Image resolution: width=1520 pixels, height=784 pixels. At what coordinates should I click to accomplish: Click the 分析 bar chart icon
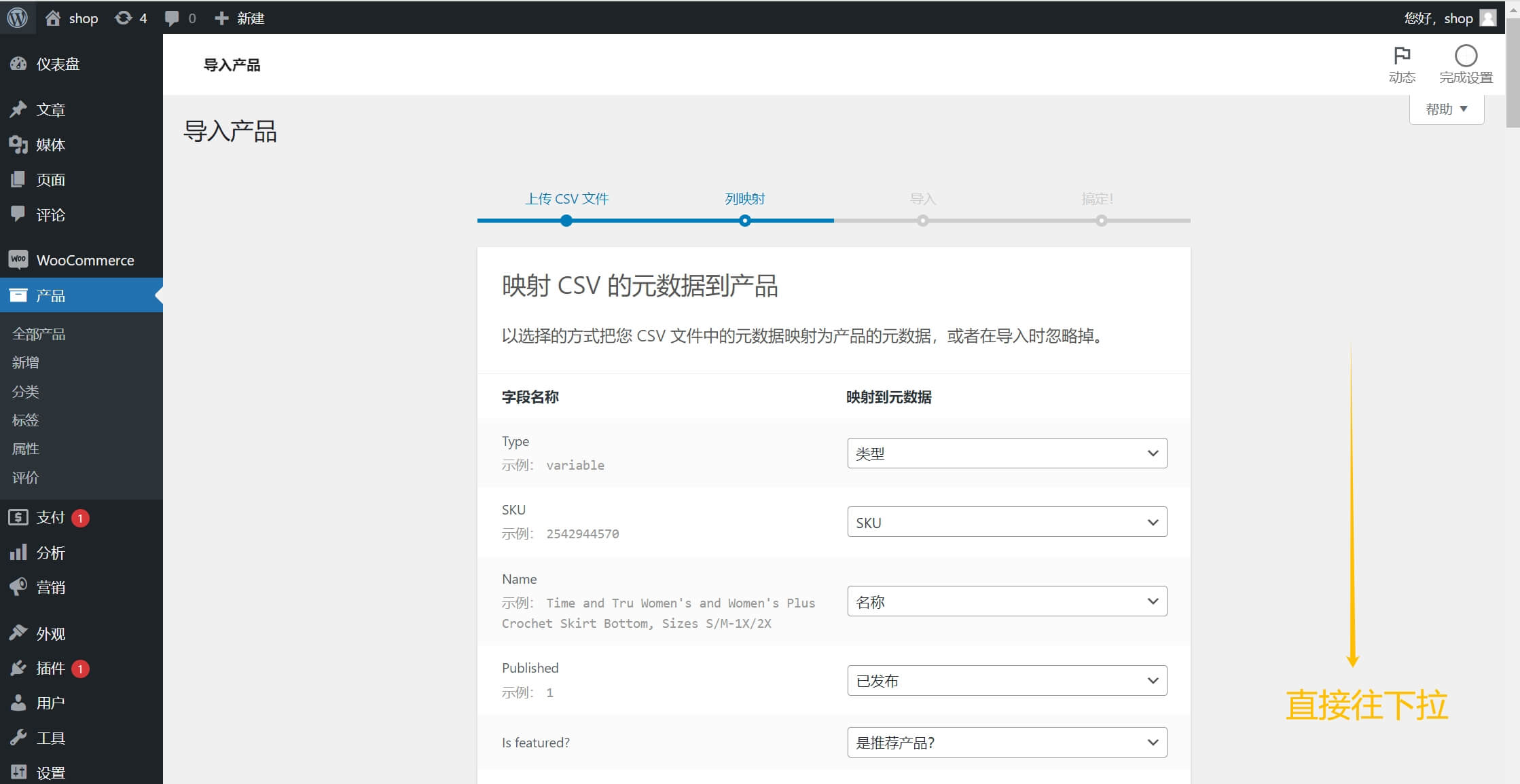tap(18, 552)
